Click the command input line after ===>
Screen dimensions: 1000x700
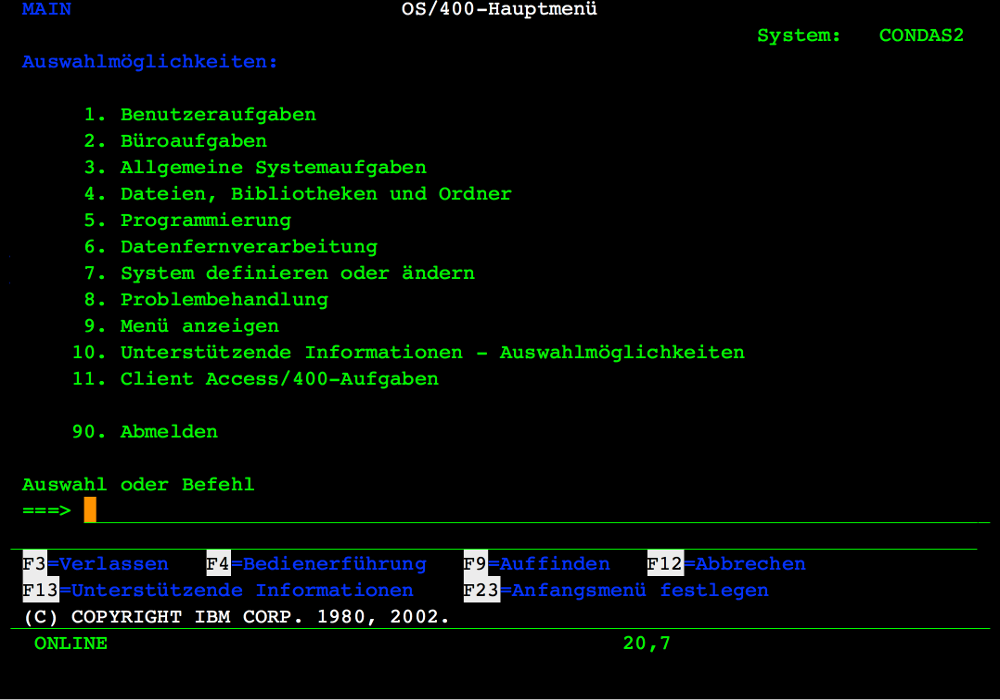[536, 511]
